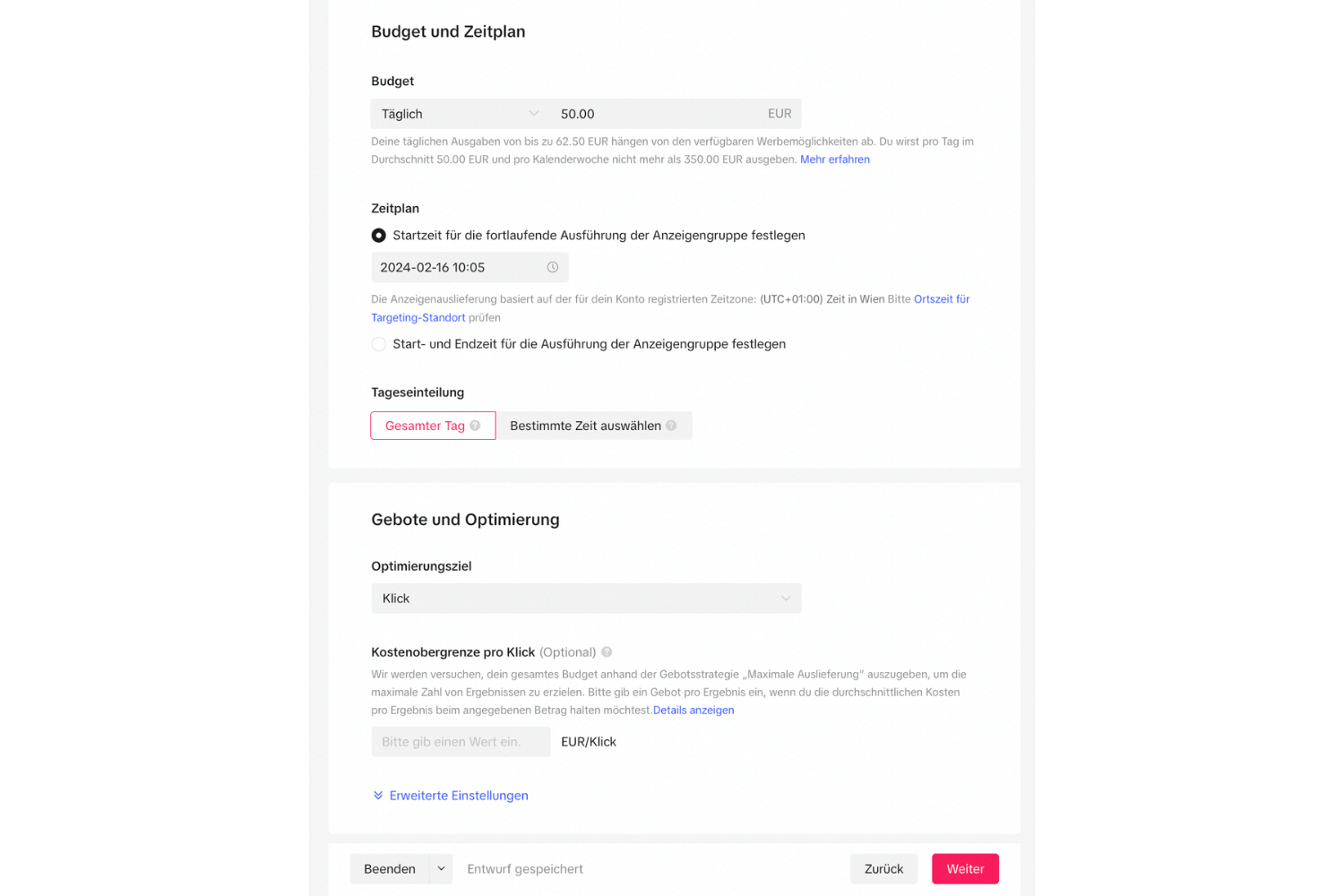Click the budget amount field showing 50.00
Image resolution: width=1344 pixels, height=896 pixels.
point(676,114)
